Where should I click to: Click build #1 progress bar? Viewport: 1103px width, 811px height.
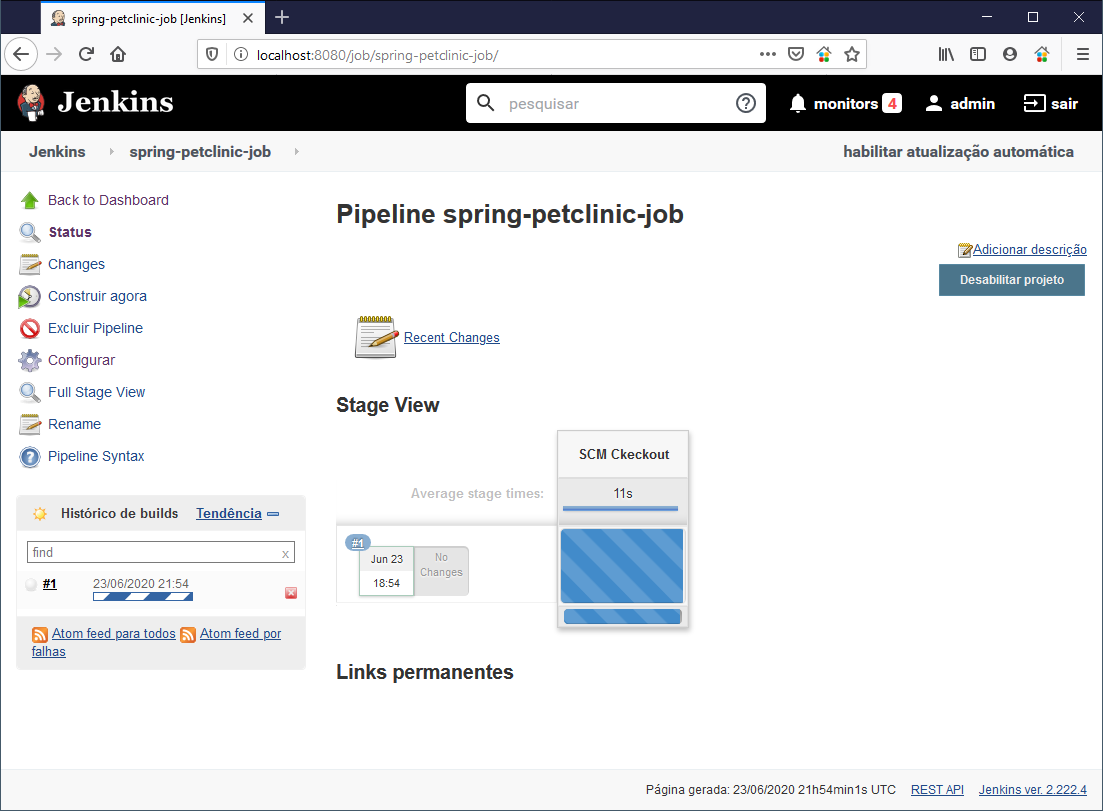(142, 597)
